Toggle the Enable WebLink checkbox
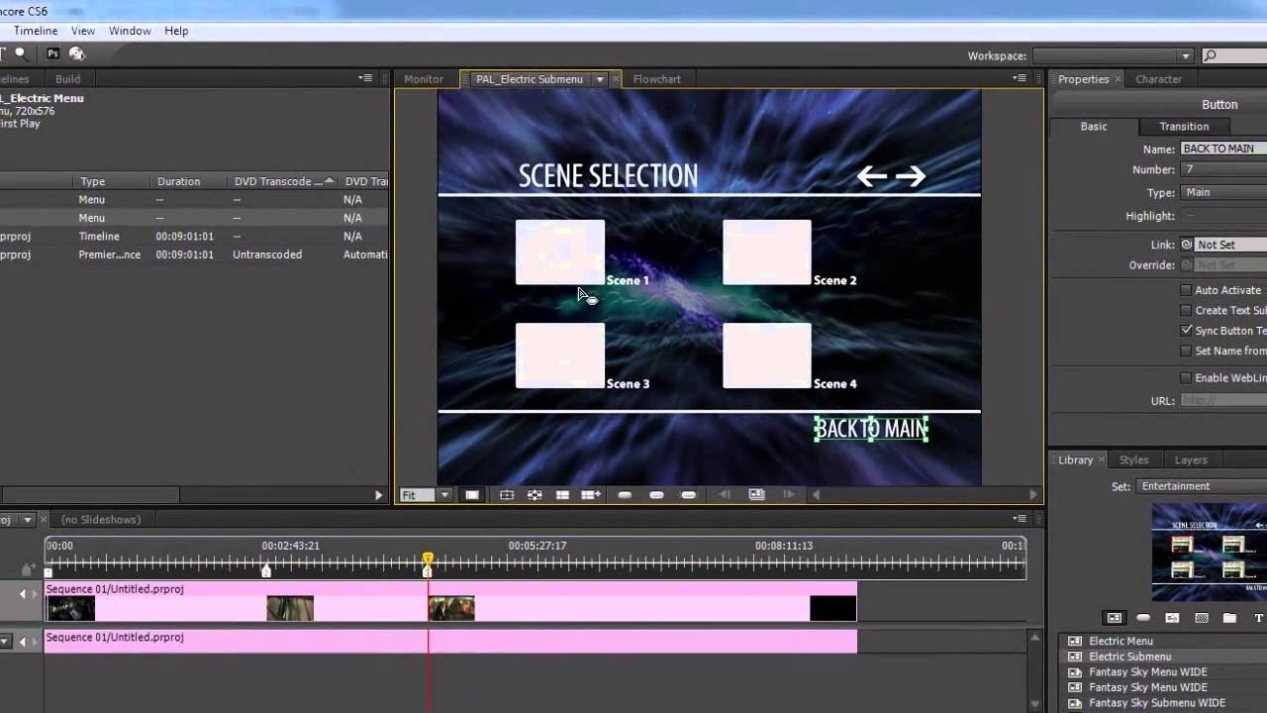This screenshot has width=1267, height=713. 1186,378
